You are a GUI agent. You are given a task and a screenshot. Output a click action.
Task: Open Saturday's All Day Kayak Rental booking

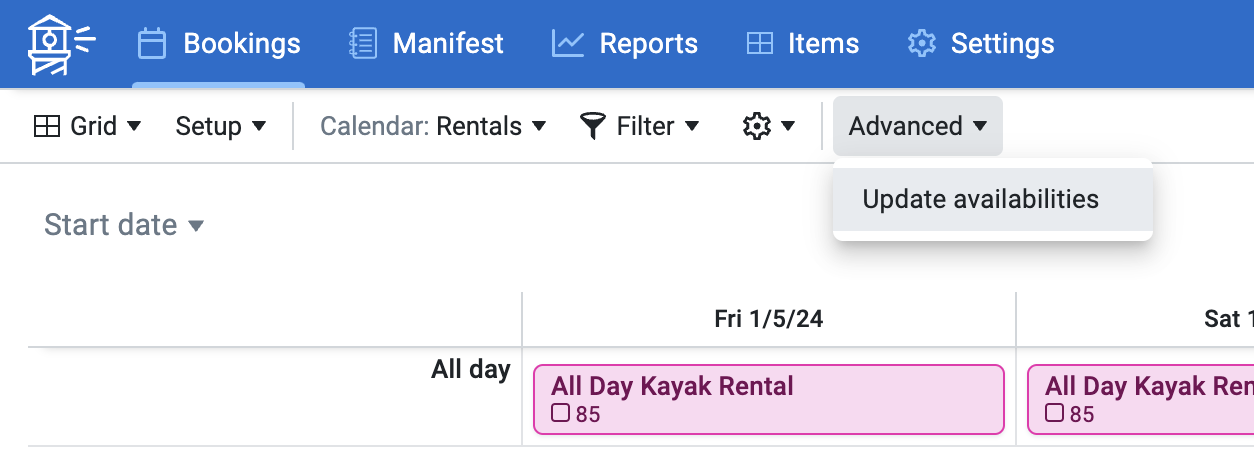(1141, 399)
